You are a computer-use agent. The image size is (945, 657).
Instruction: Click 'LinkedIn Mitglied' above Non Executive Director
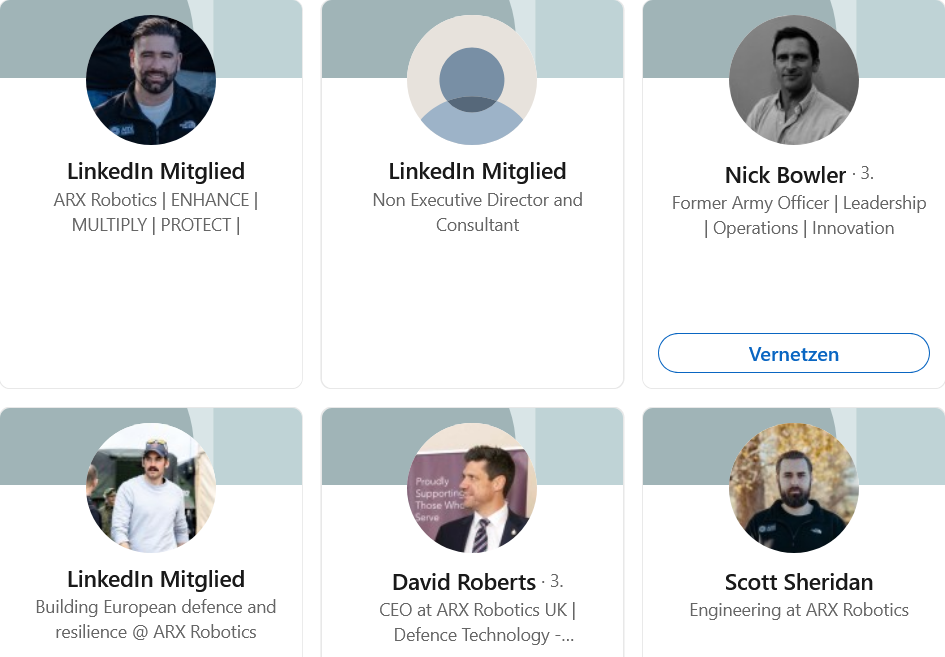coord(477,171)
